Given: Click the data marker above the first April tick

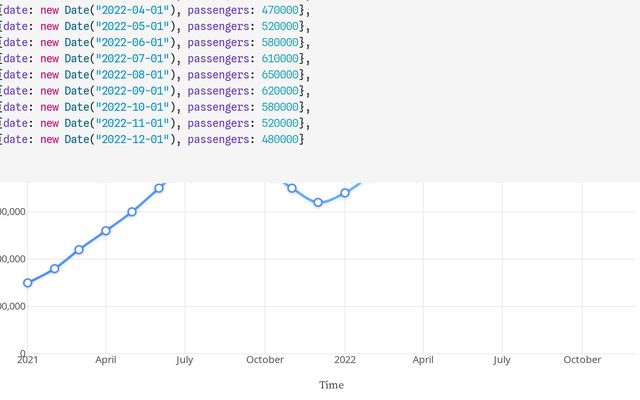Looking at the screenshot, I should click(106, 230).
